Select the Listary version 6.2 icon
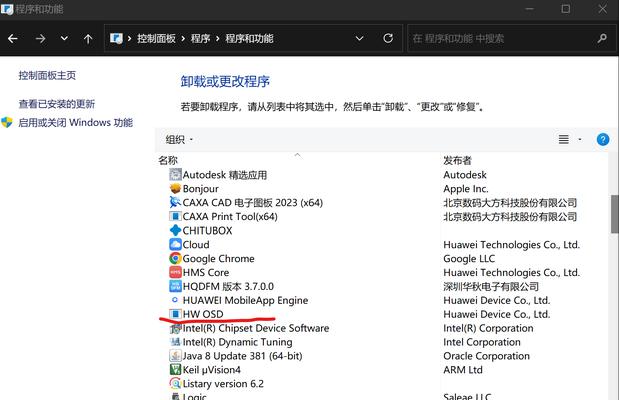The width and height of the screenshot is (619, 400). coord(175,383)
